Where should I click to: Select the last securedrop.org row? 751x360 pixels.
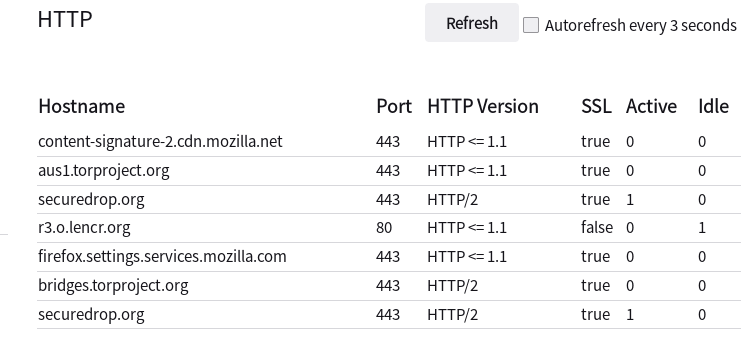[x=389, y=315]
